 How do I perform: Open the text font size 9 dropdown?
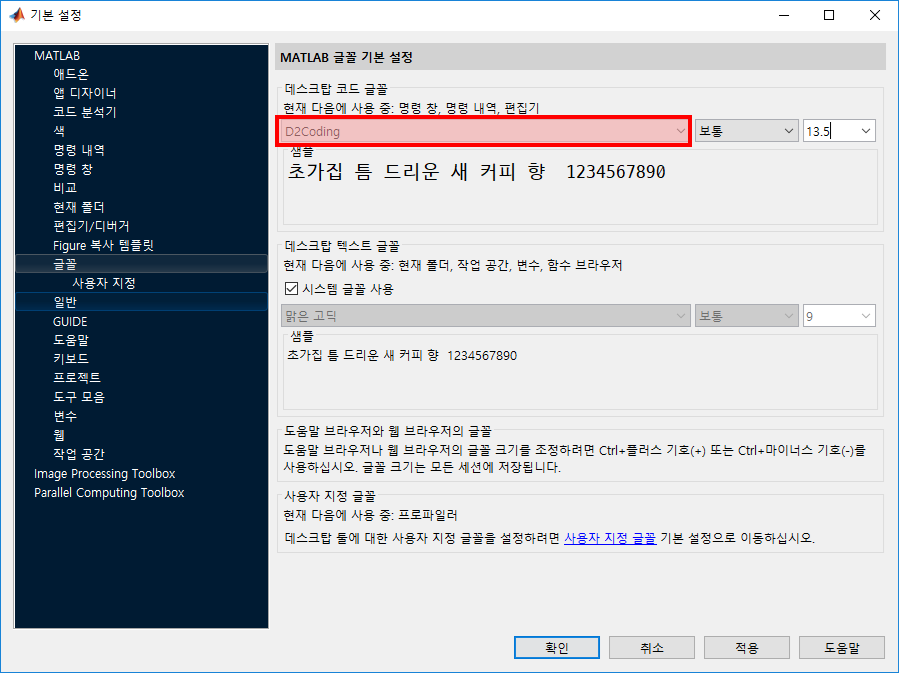coord(839,316)
